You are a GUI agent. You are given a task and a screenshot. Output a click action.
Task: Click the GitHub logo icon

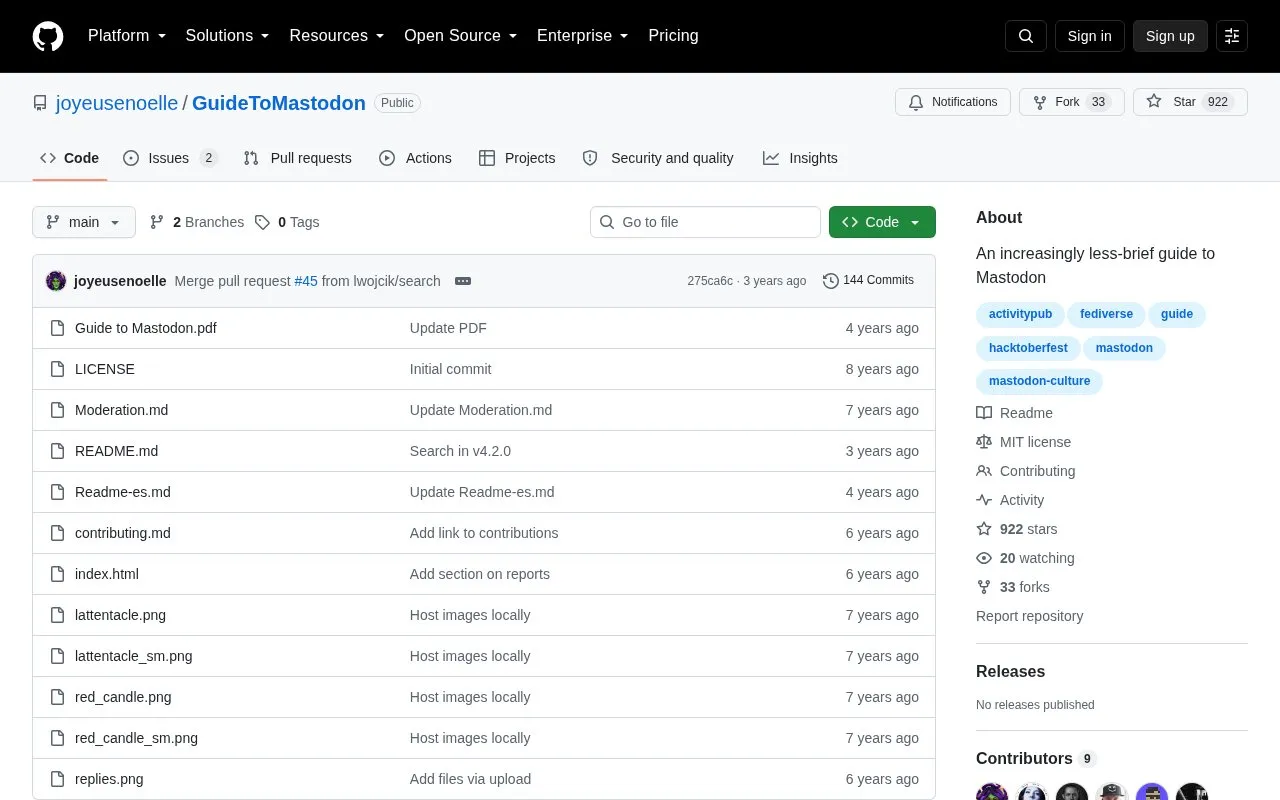click(x=48, y=36)
